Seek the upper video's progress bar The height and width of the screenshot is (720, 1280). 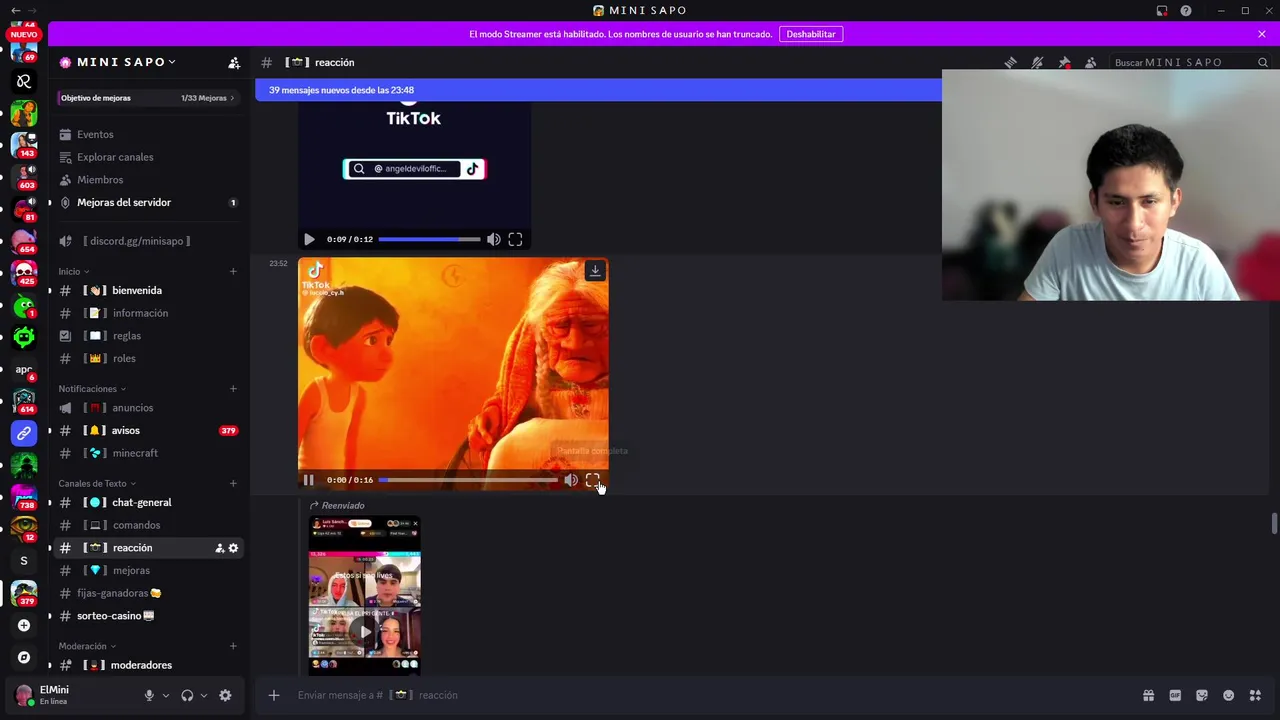[430, 239]
